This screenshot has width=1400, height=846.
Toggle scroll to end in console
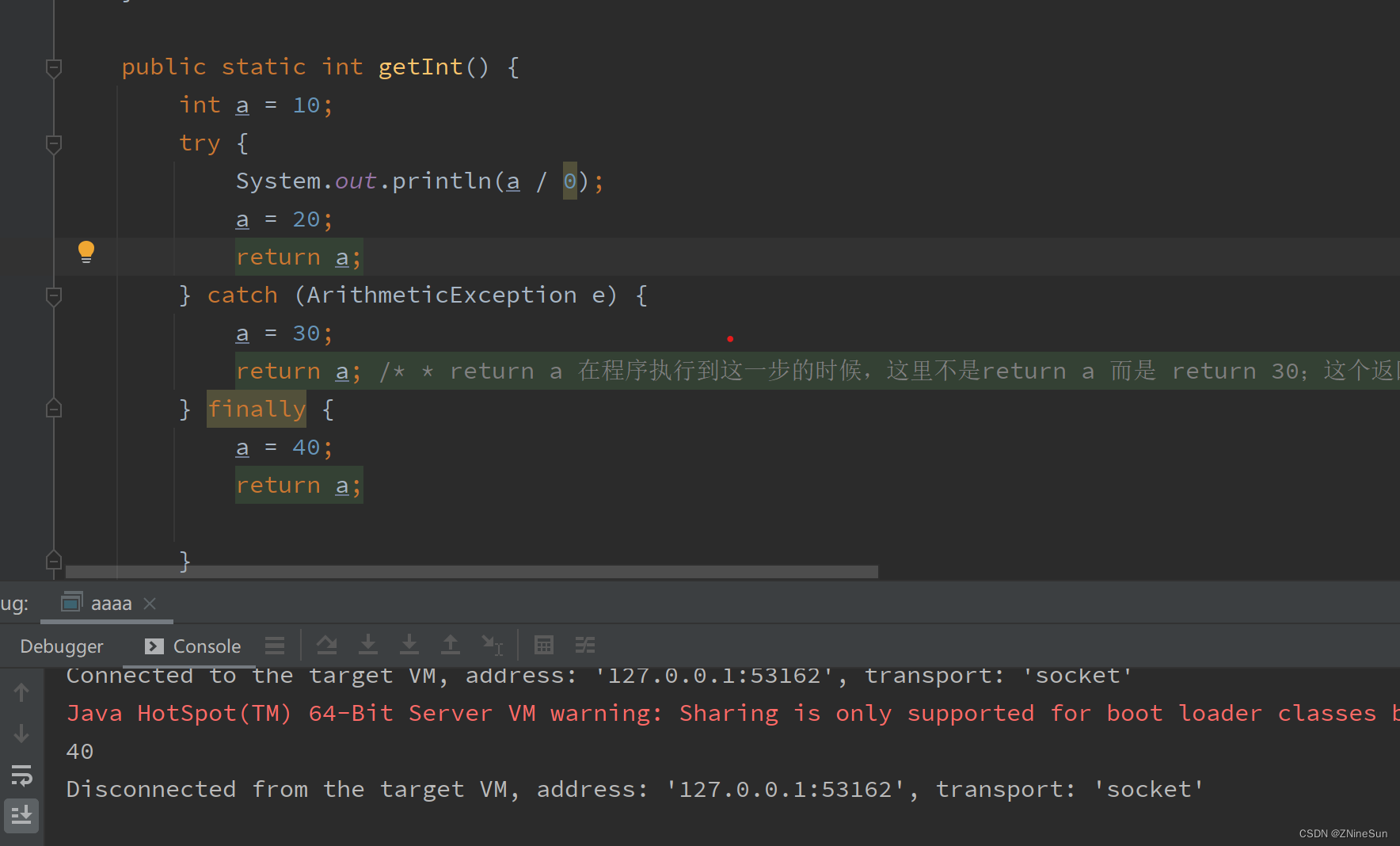[x=21, y=815]
